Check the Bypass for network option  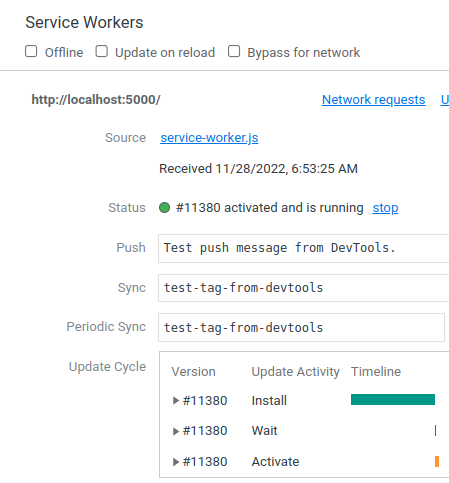click(234, 52)
